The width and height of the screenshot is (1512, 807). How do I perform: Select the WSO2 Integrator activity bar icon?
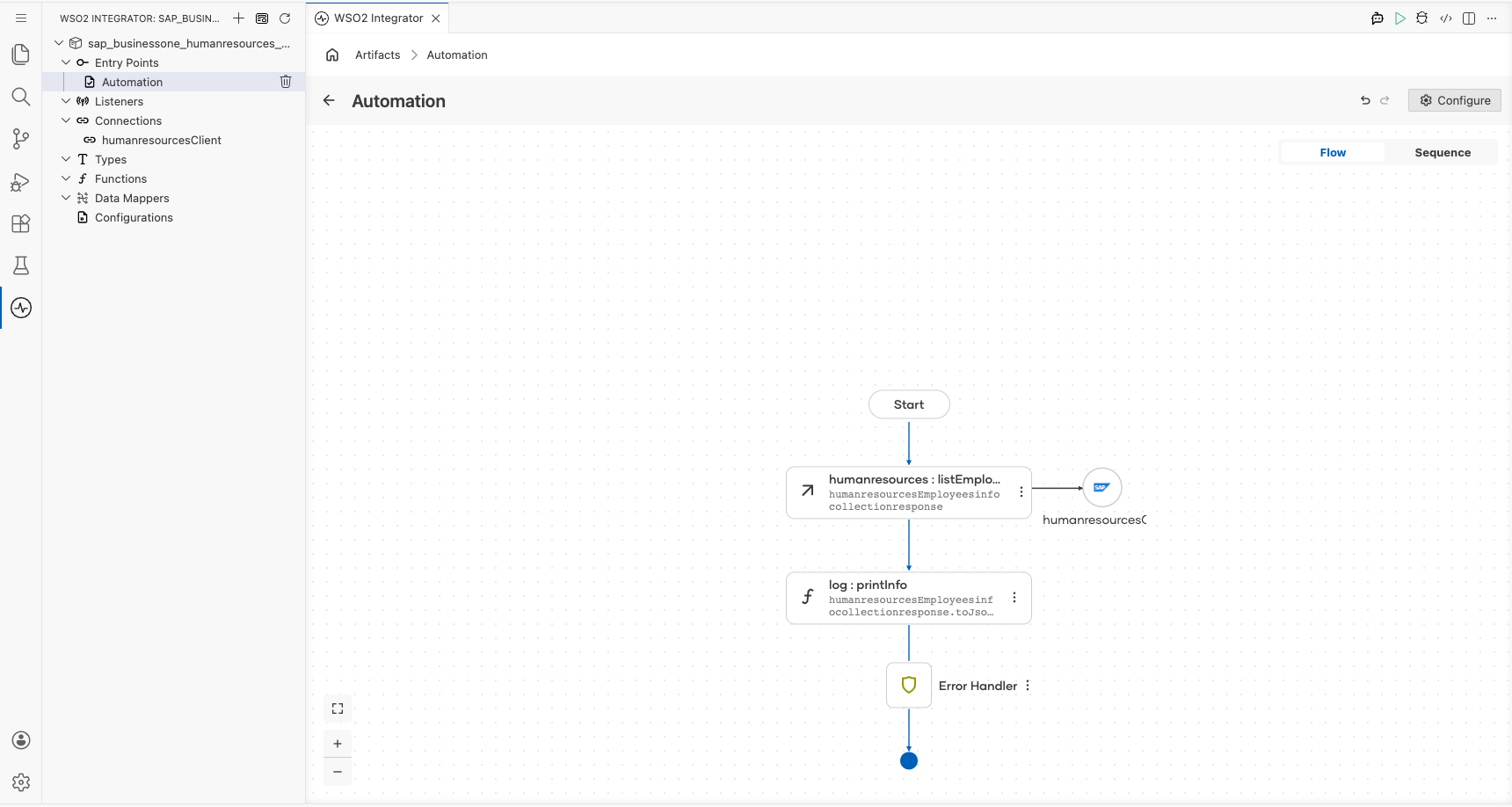point(21,308)
